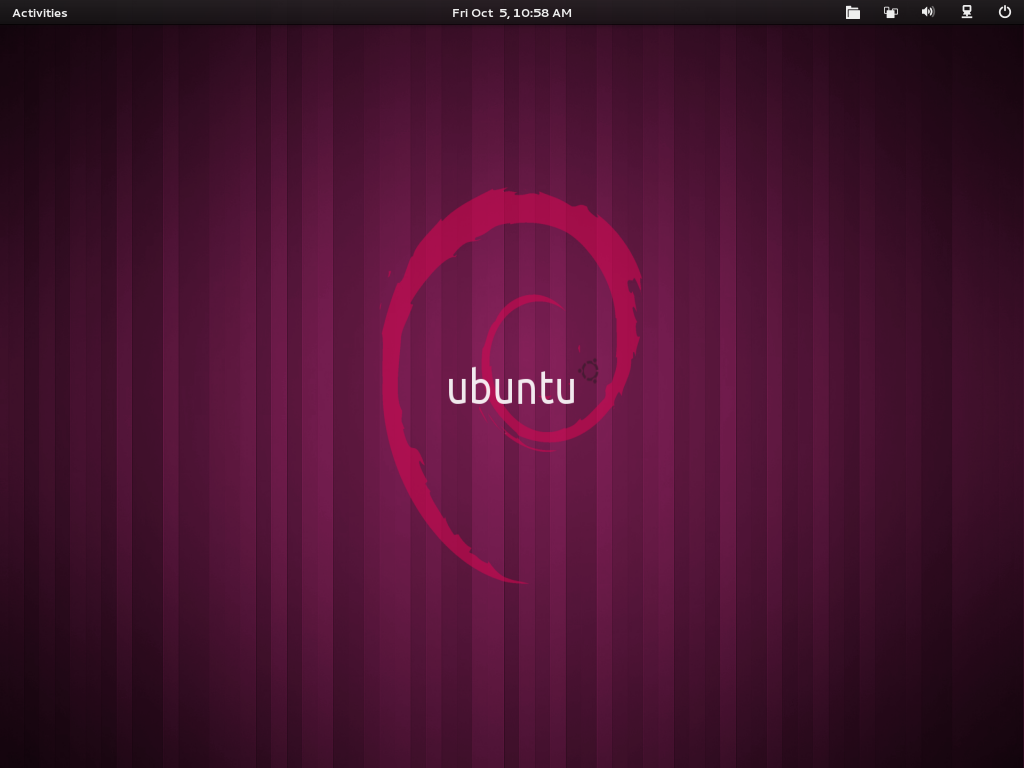Open the power menu icon
Image resolution: width=1024 pixels, height=768 pixels.
pos(1005,12)
